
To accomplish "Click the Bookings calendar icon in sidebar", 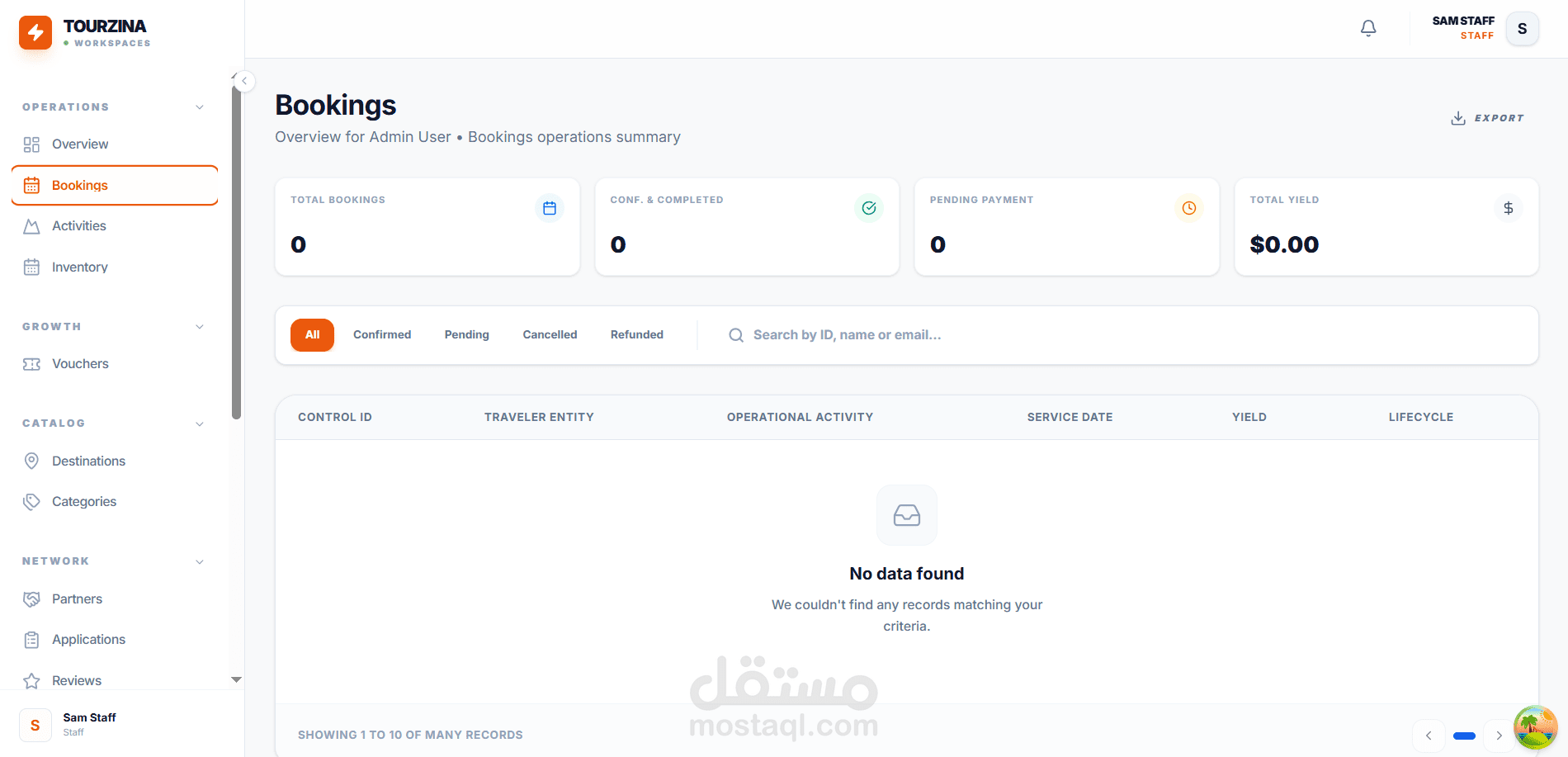I will (31, 186).
